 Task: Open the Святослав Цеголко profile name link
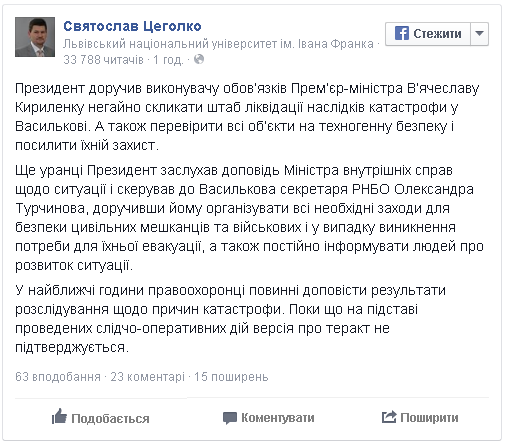pyautogui.click(x=132, y=26)
